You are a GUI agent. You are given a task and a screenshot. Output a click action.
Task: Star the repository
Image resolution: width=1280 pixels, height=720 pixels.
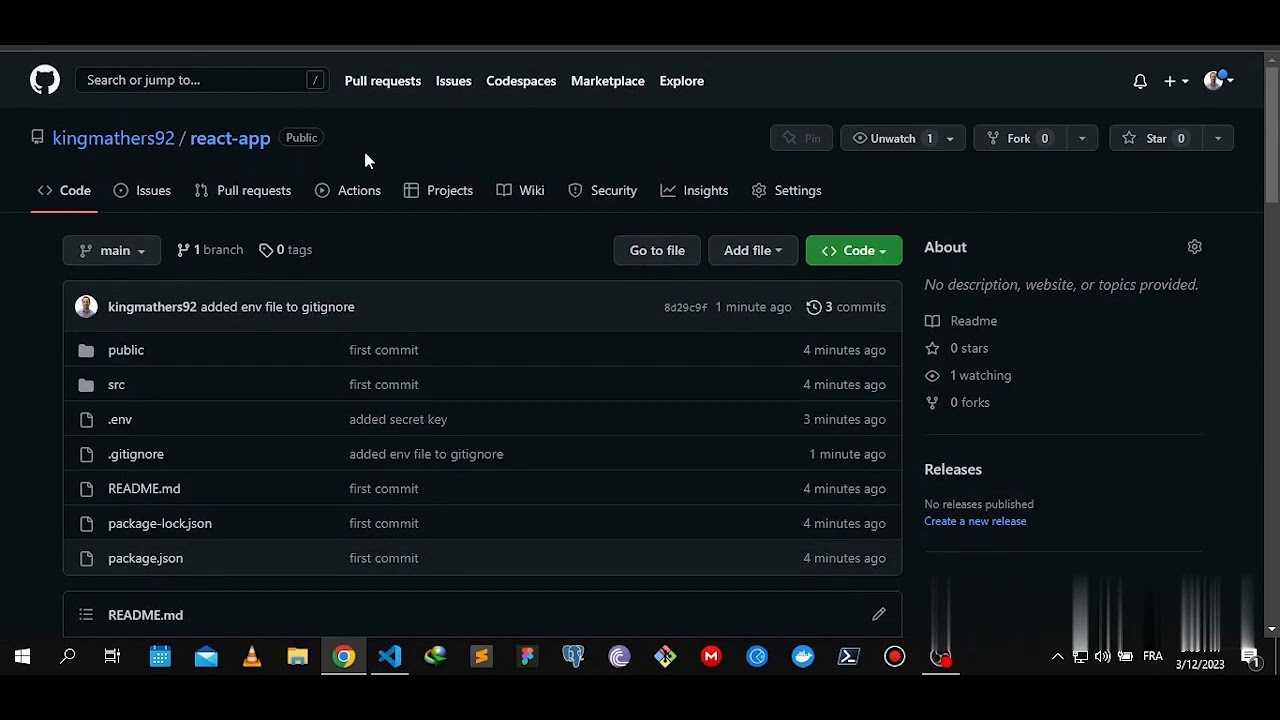[1155, 138]
